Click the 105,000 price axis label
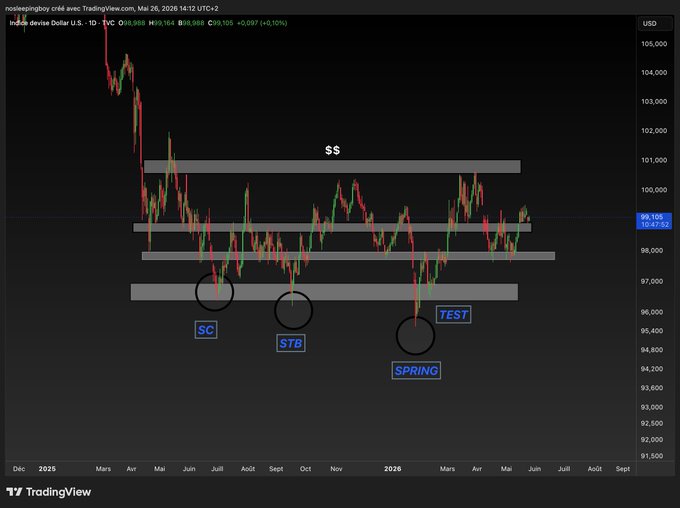Viewport: 680px width, 508px height. pos(654,44)
